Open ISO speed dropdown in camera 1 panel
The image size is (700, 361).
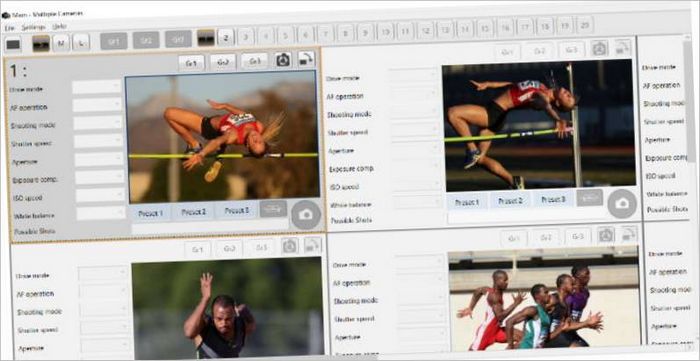click(100, 195)
